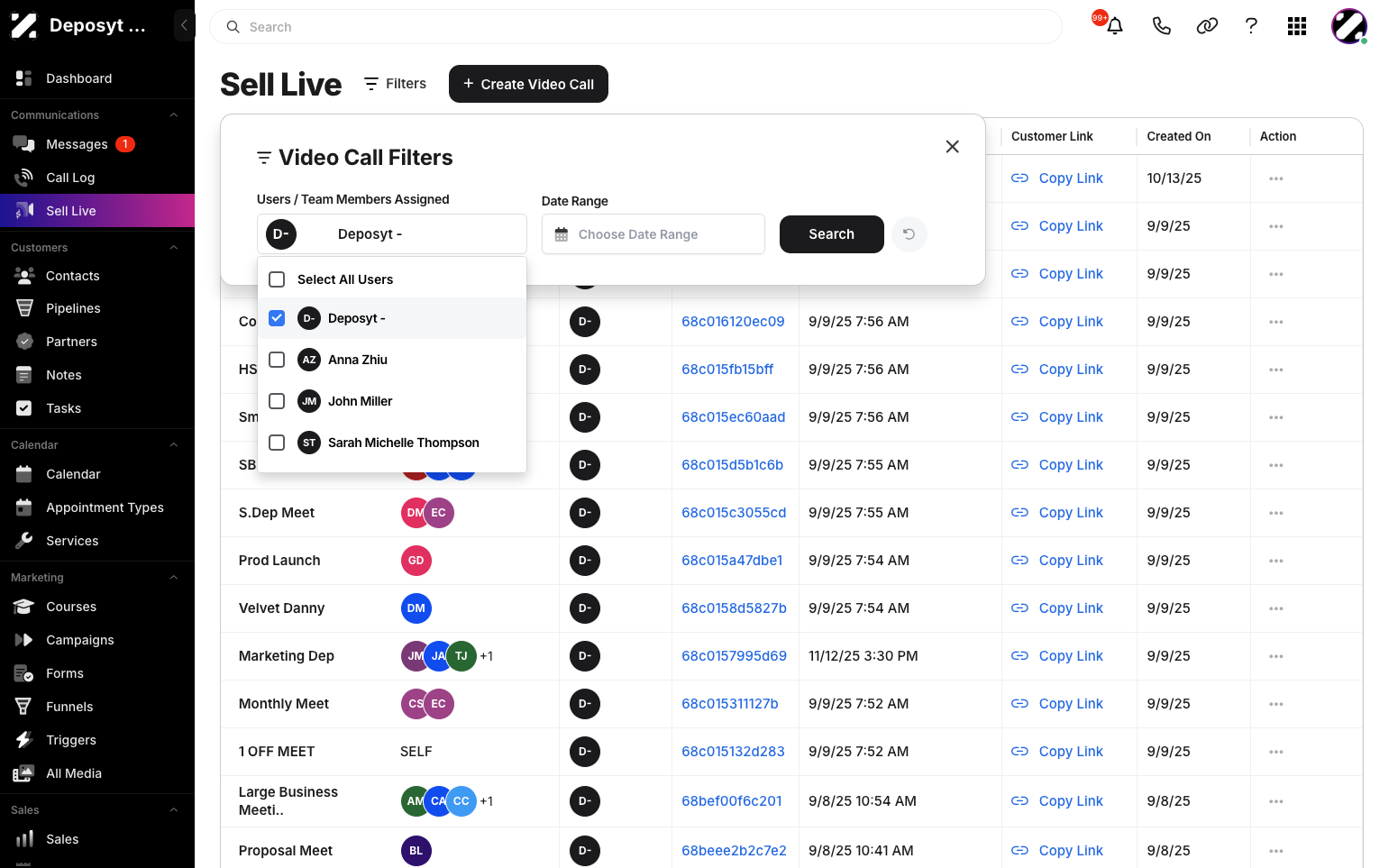Check the Sarah Michelle Thompson checkbox
This screenshot has height=868, width=1389.
277,443
